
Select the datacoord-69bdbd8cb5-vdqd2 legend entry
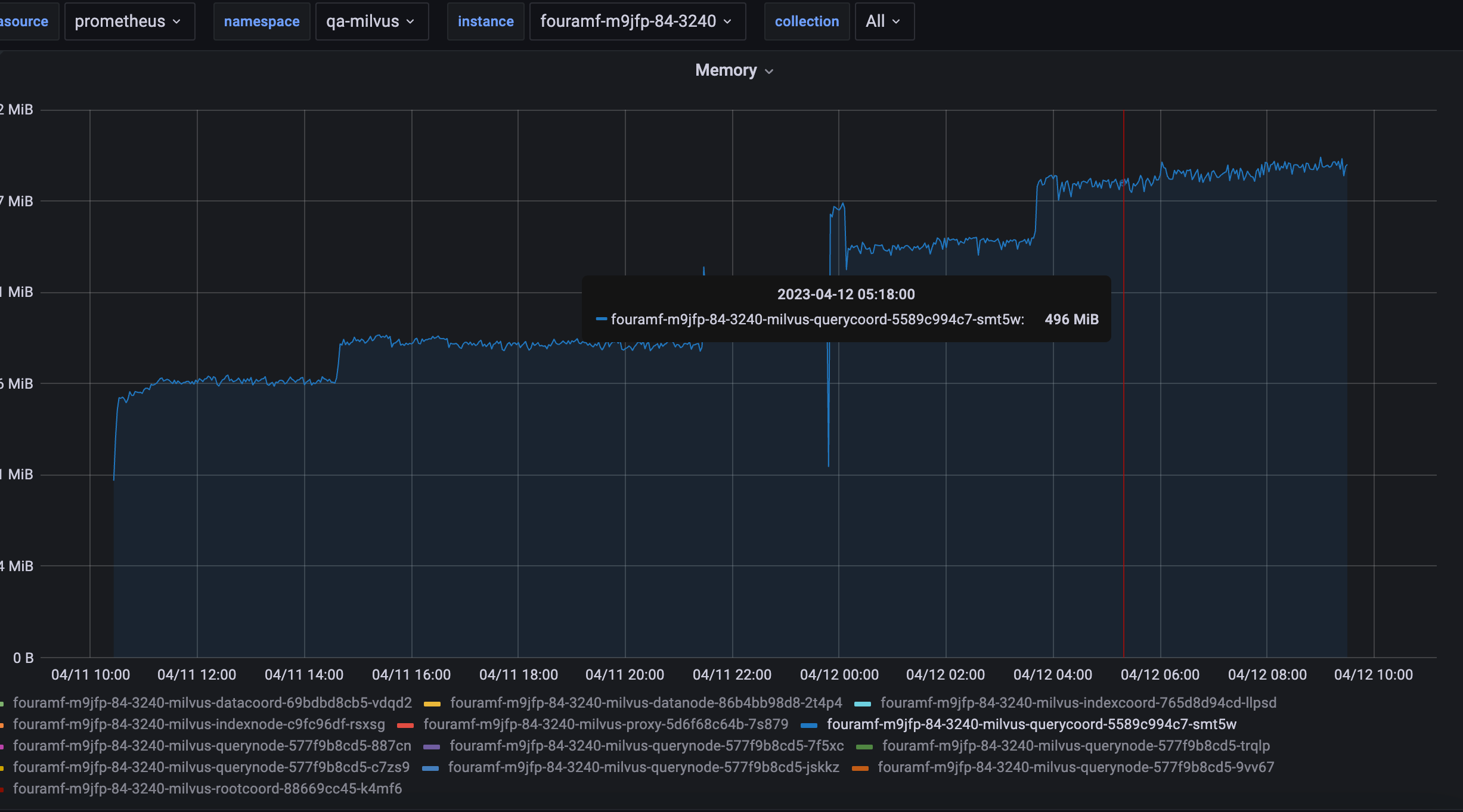click(212, 703)
